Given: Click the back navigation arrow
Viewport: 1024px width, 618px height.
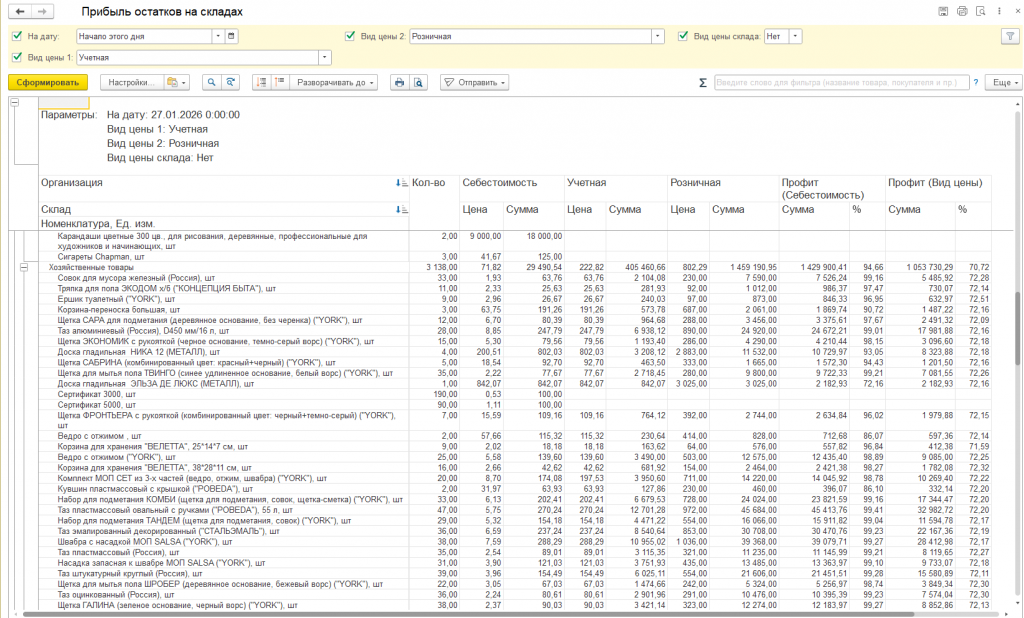Looking at the screenshot, I should click(x=21, y=11).
